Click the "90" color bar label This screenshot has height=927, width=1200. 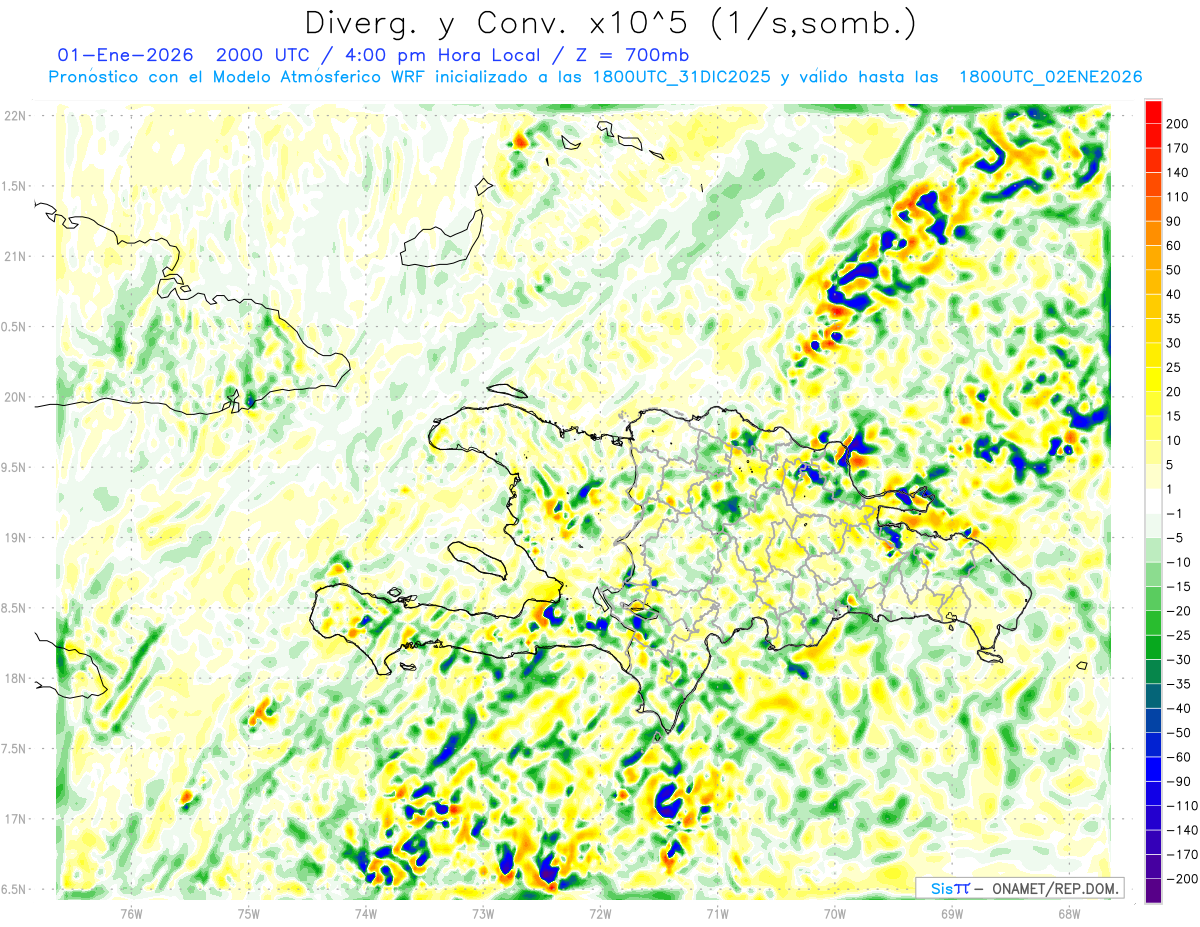(1175, 221)
